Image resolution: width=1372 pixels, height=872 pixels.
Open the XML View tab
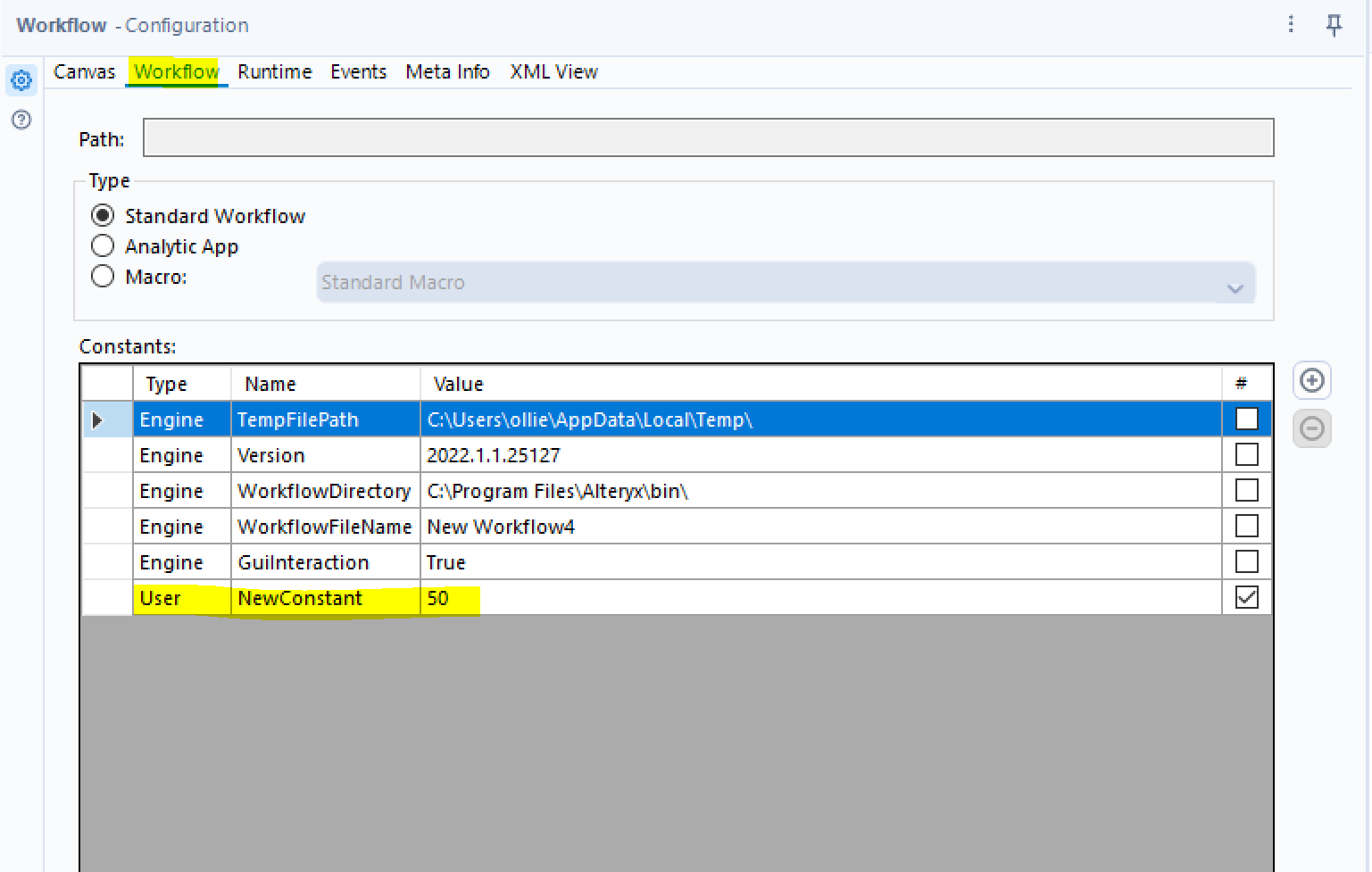pyautogui.click(x=553, y=71)
